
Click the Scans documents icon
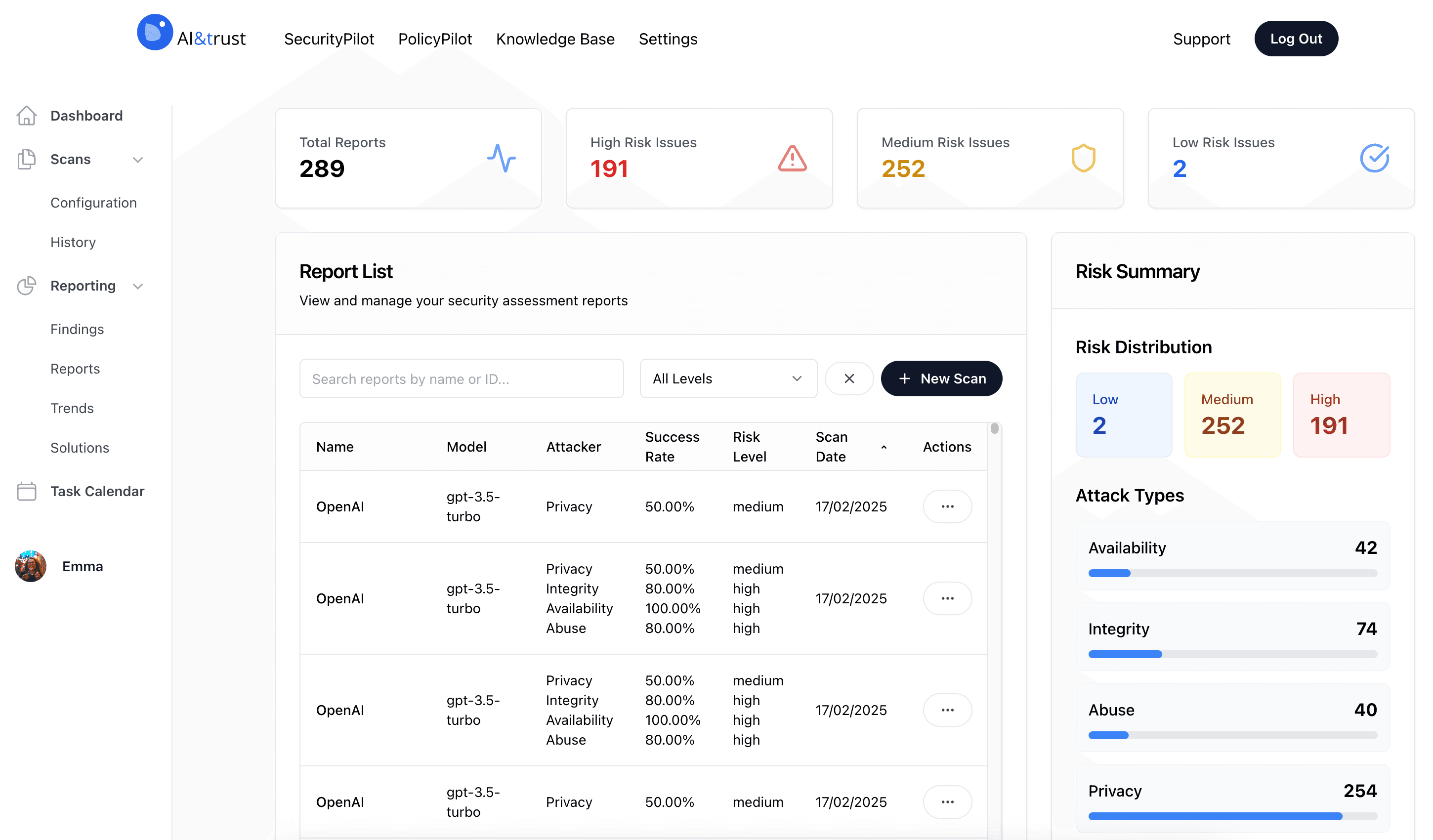point(26,159)
